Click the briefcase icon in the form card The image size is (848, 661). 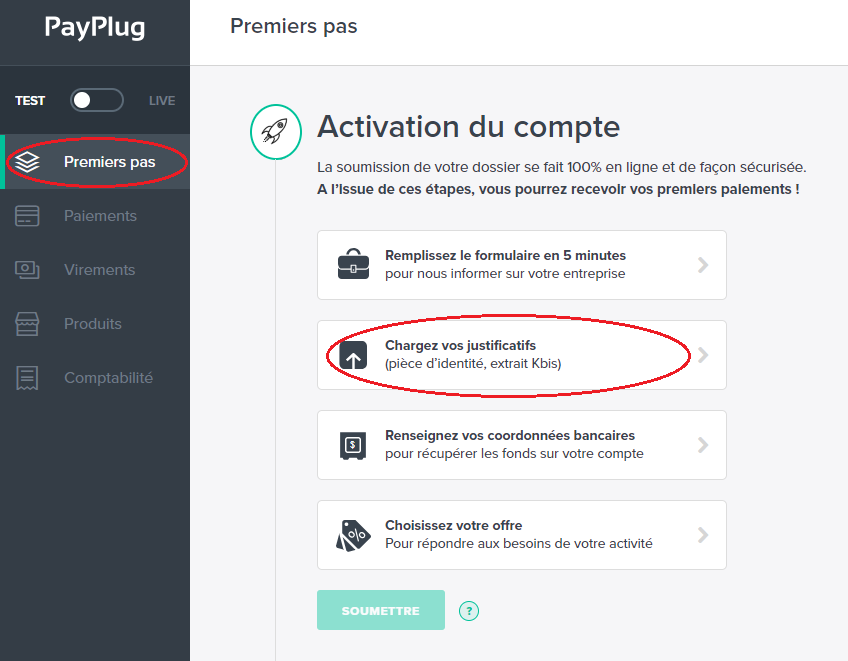click(x=353, y=265)
